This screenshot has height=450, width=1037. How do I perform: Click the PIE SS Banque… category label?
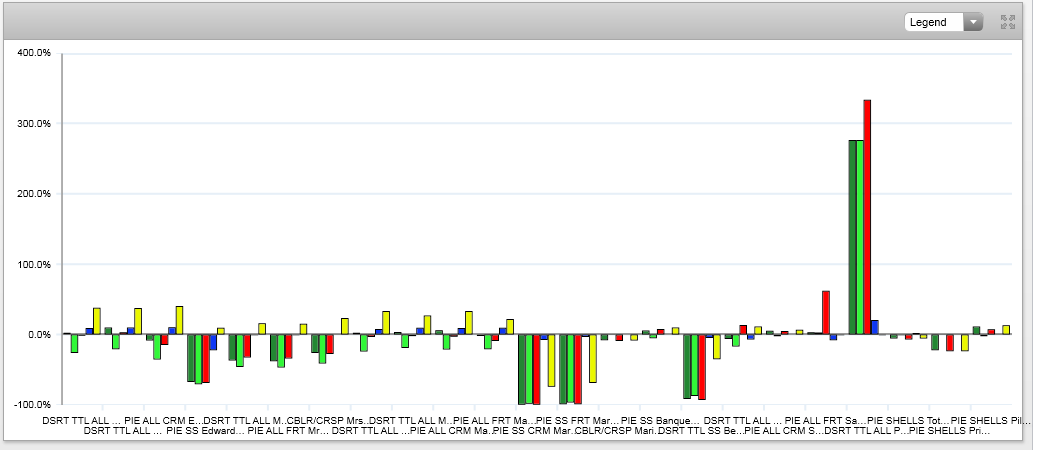pos(659,420)
